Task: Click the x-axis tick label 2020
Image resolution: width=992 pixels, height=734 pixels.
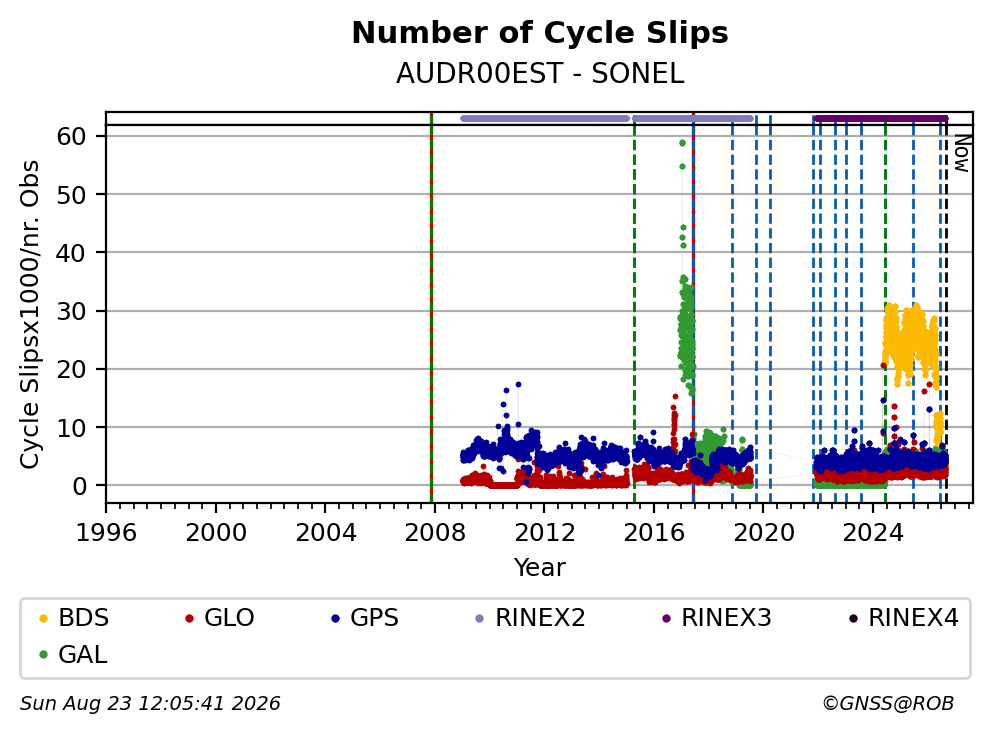Action: [764, 533]
